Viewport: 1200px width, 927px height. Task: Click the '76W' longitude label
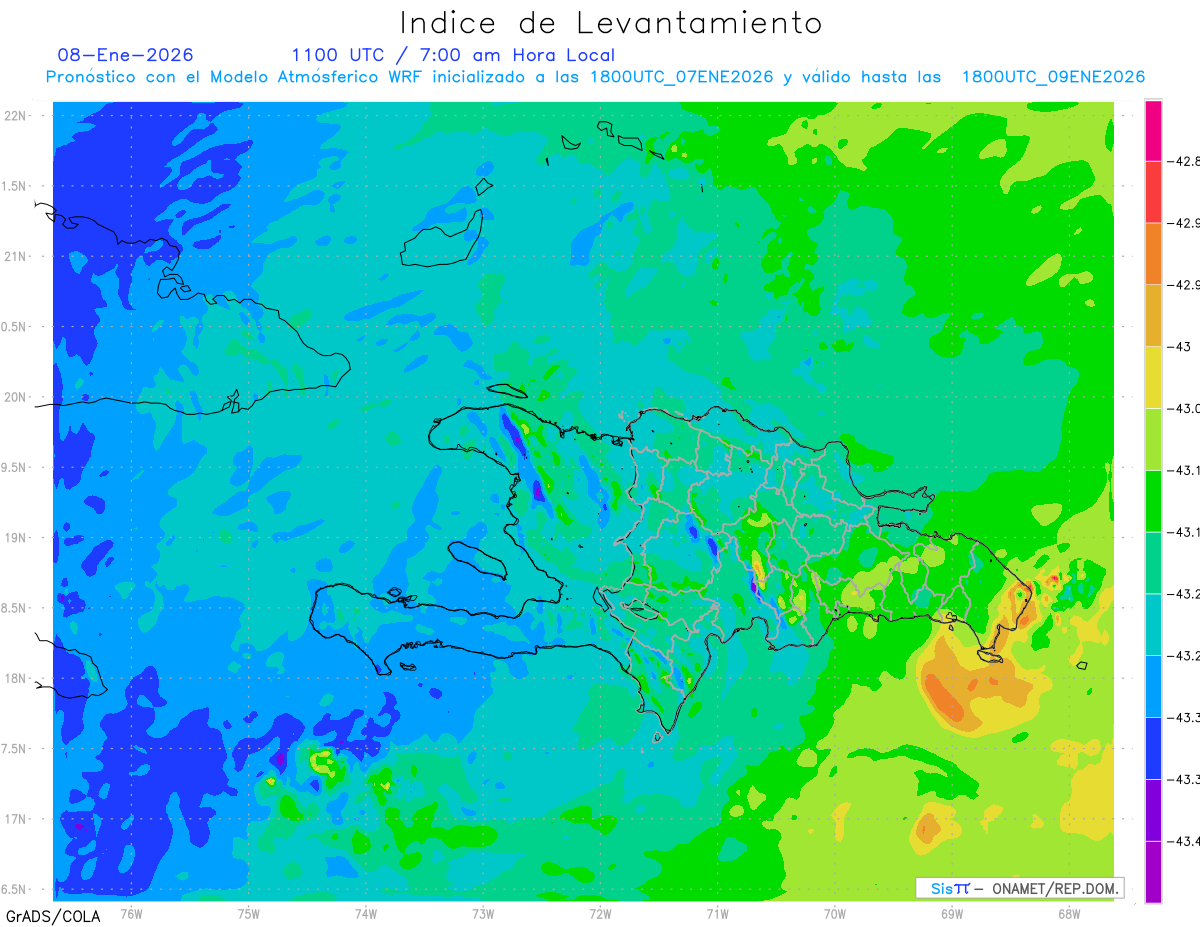tap(131, 913)
